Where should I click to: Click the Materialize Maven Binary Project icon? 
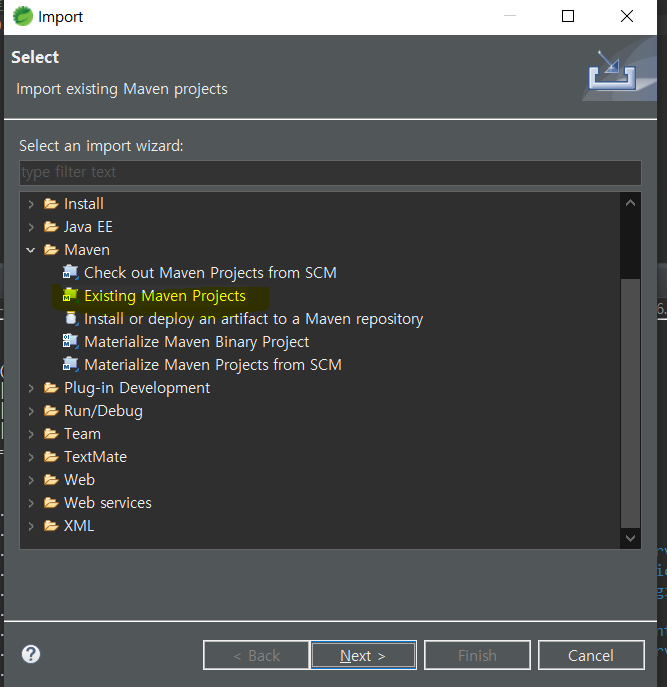point(71,342)
